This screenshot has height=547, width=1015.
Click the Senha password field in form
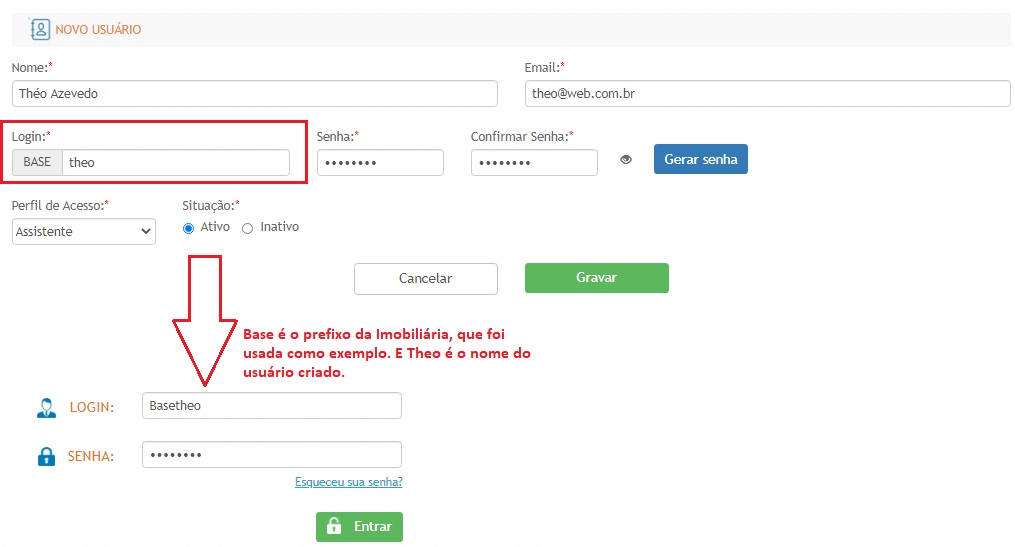tap(380, 163)
